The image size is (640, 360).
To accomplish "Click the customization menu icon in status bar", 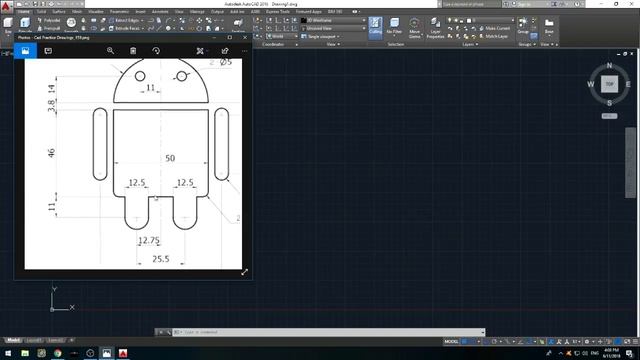I will click(635, 342).
